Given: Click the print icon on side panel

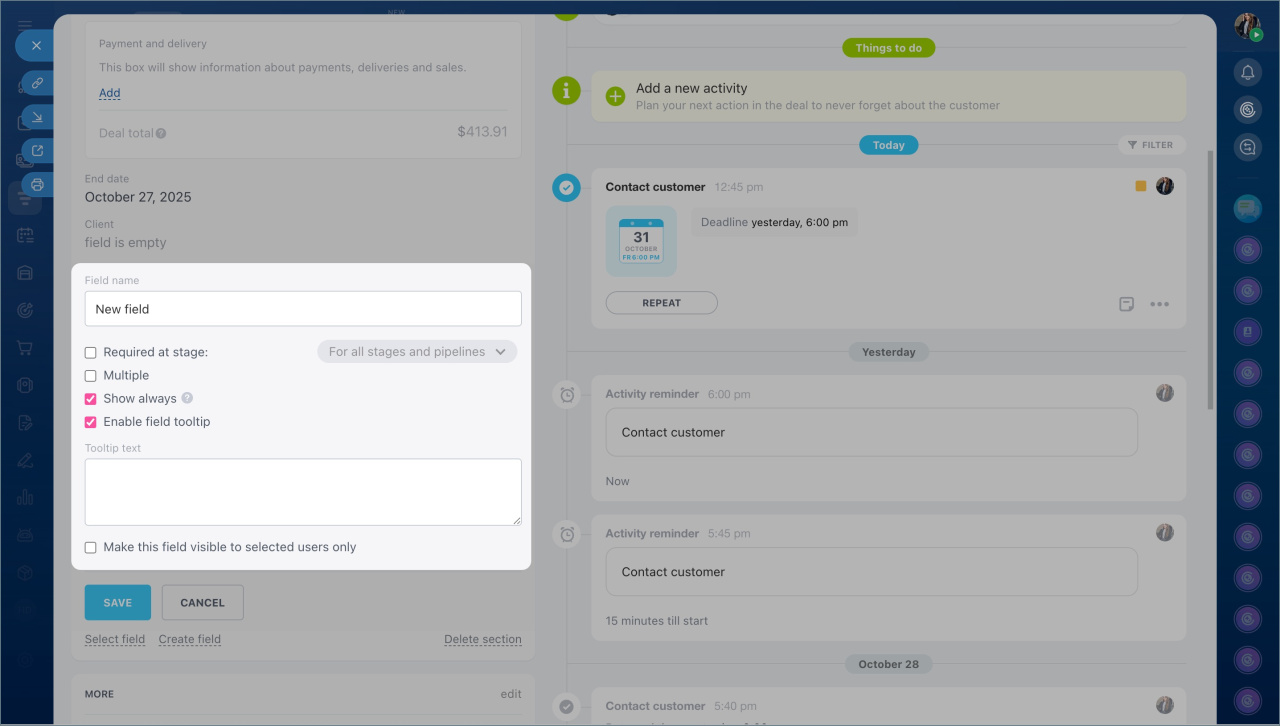Looking at the screenshot, I should click(37, 185).
